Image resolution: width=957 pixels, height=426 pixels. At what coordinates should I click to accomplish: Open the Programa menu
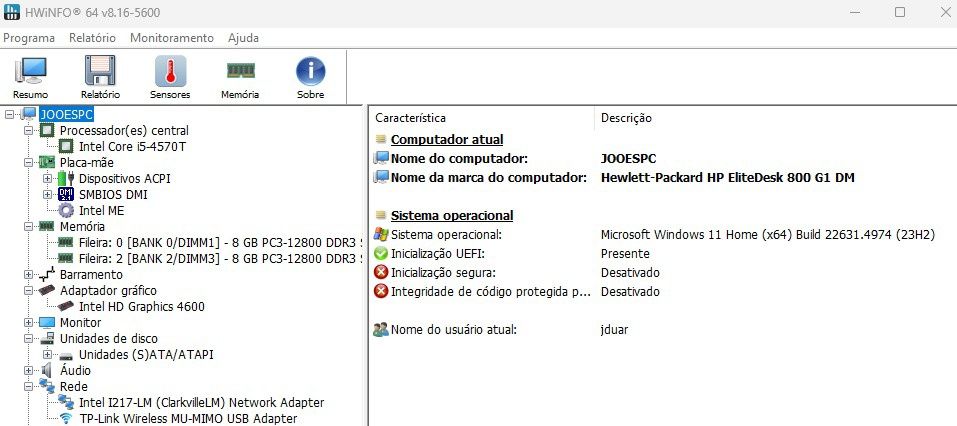(x=29, y=38)
